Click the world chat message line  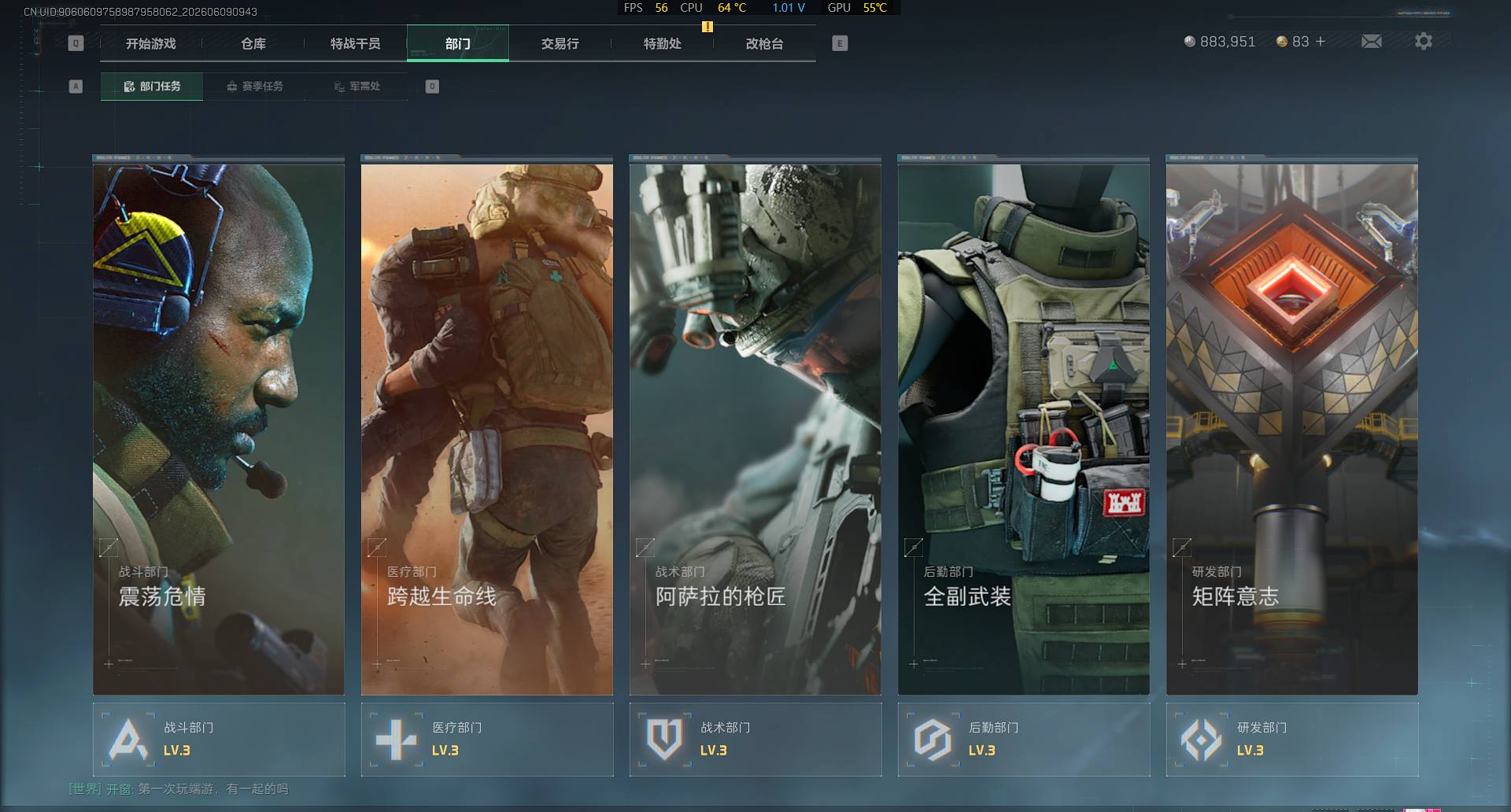tap(179, 788)
